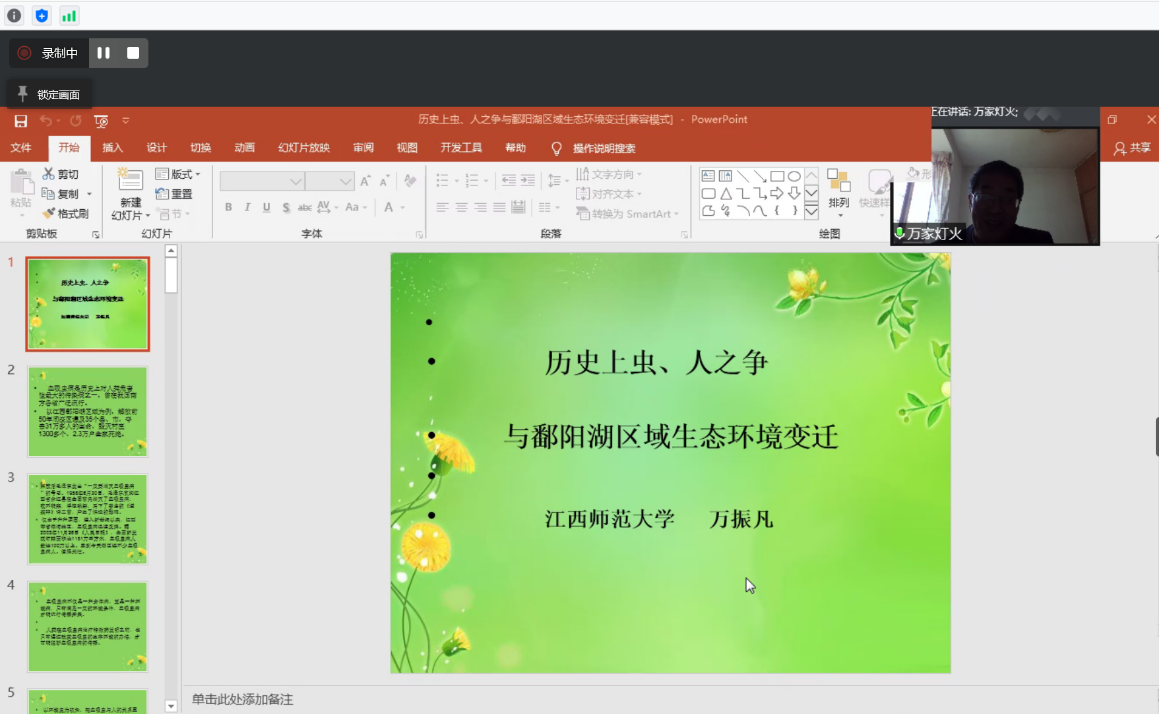Select the Format Painter (格式刷) tool
This screenshot has height=714, width=1159.
(x=65, y=213)
